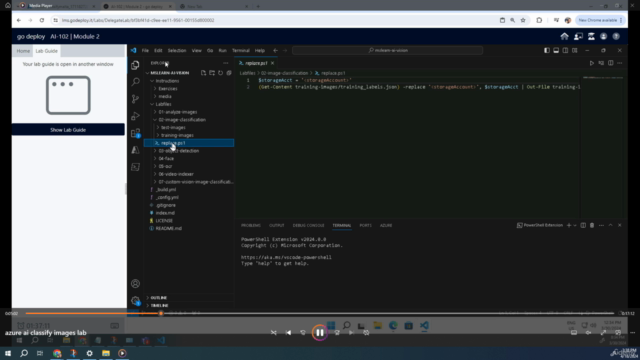
Task: Bookmark the page with star icon
Action: 523,20
